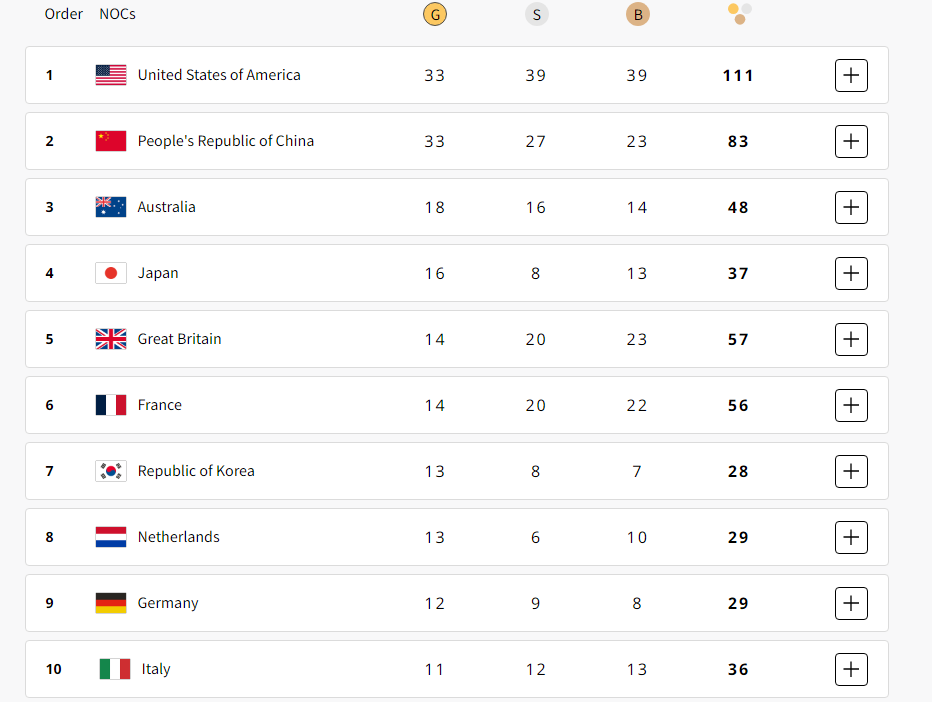Click the Japan flag icon

[x=111, y=273]
